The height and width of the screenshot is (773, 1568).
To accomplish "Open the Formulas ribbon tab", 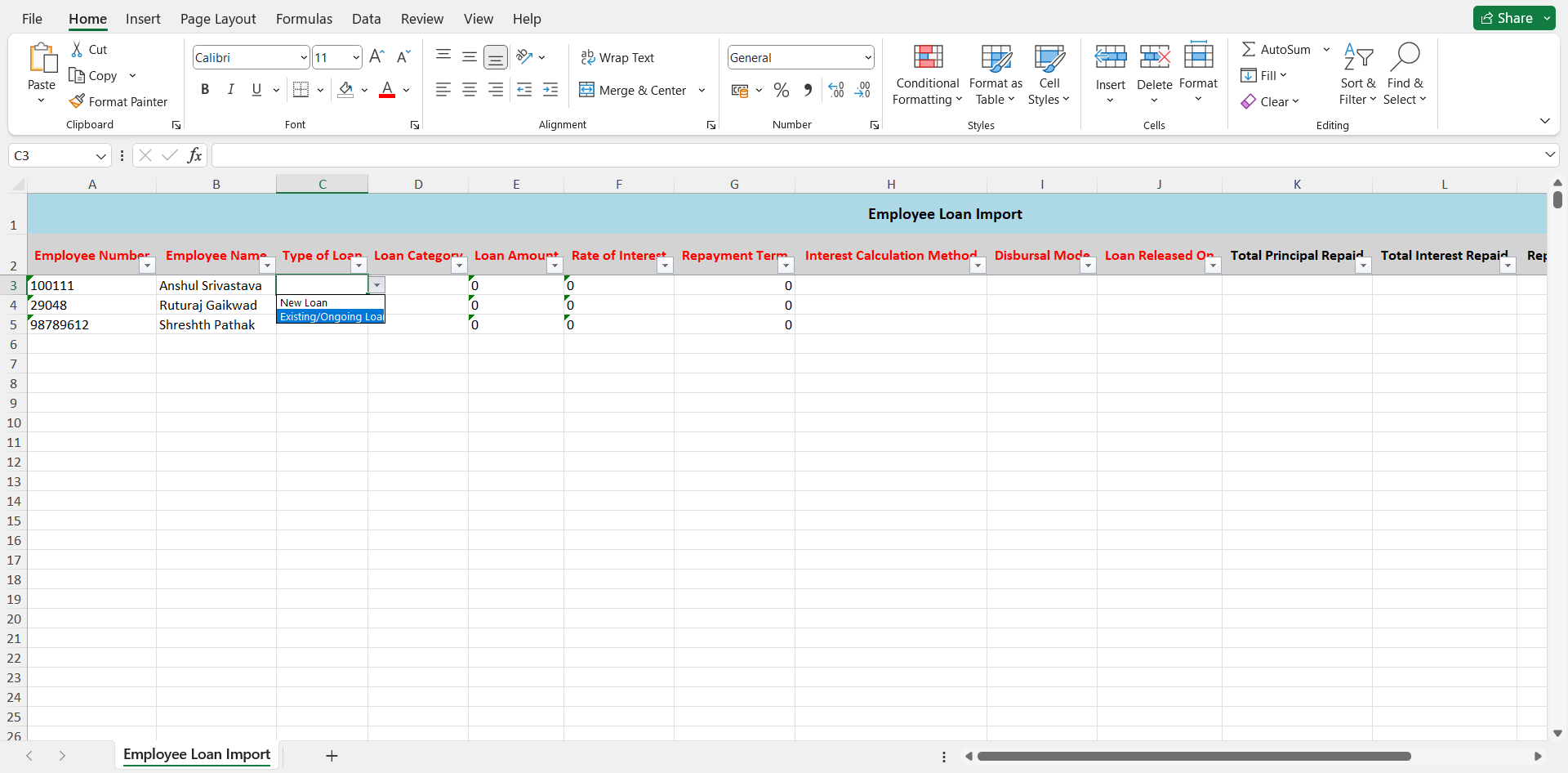I will coord(304,19).
